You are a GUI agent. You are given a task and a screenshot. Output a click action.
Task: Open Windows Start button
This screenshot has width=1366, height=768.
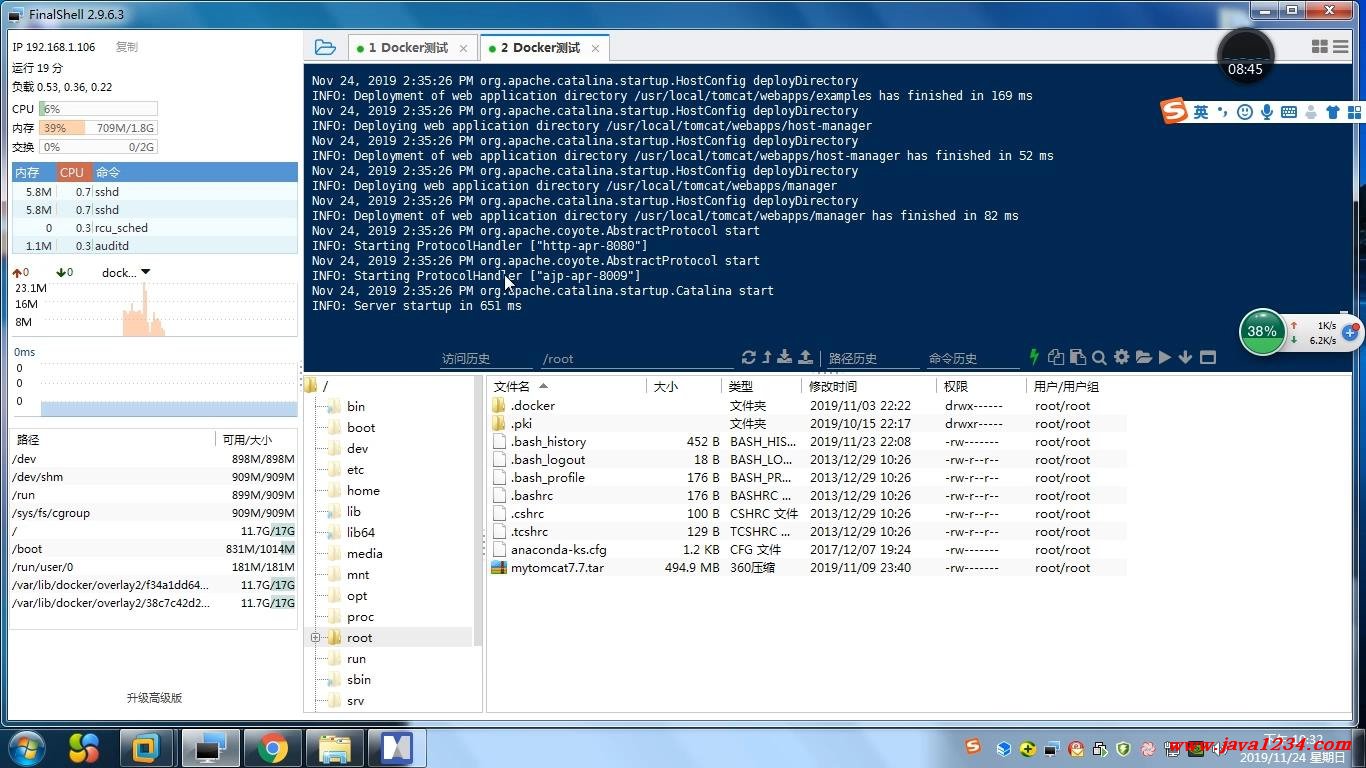tap(27, 747)
